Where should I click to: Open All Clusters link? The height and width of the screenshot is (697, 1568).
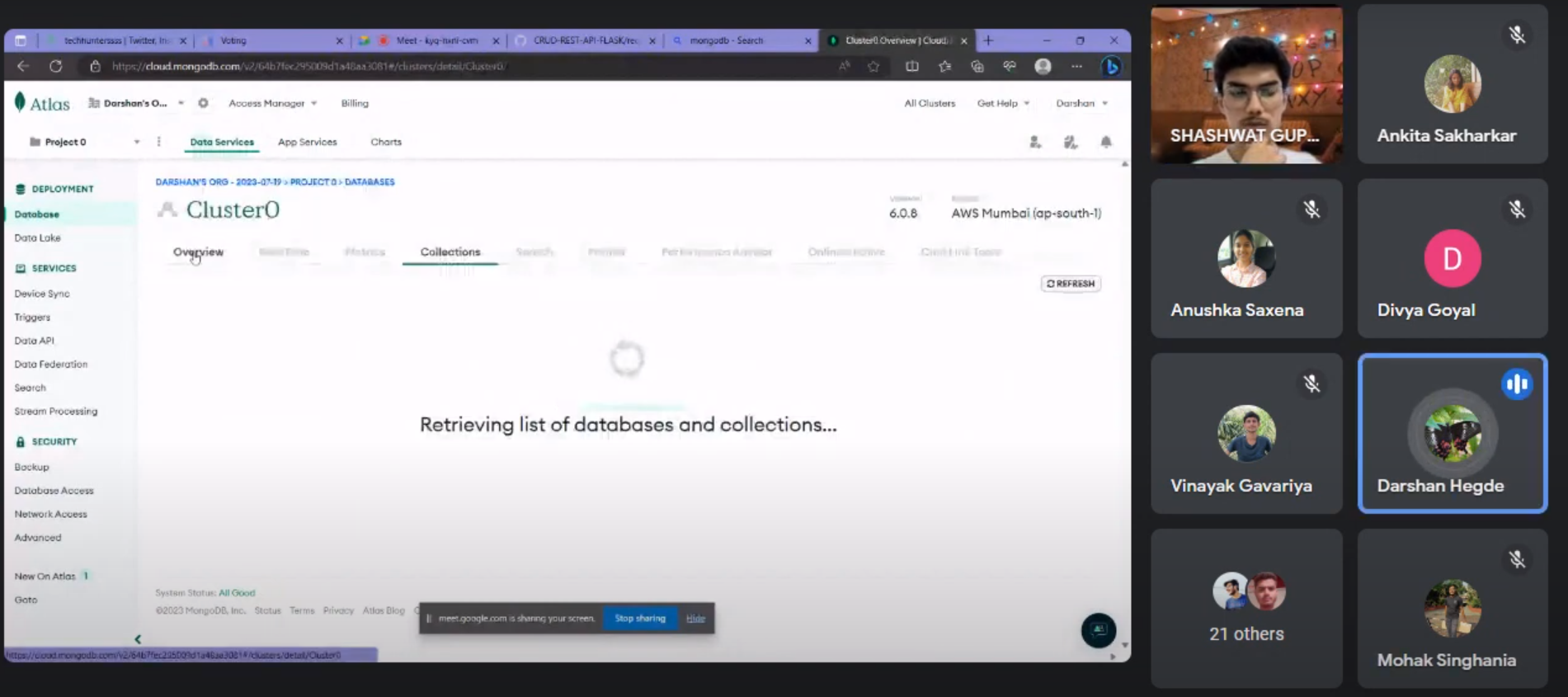click(930, 103)
